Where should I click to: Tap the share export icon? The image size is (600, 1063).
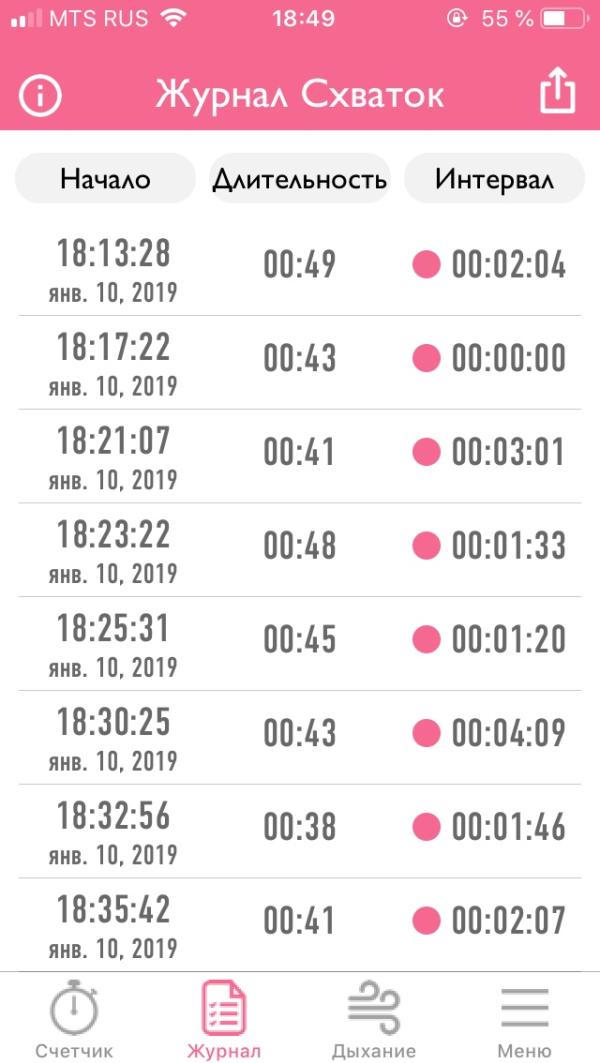tap(558, 94)
